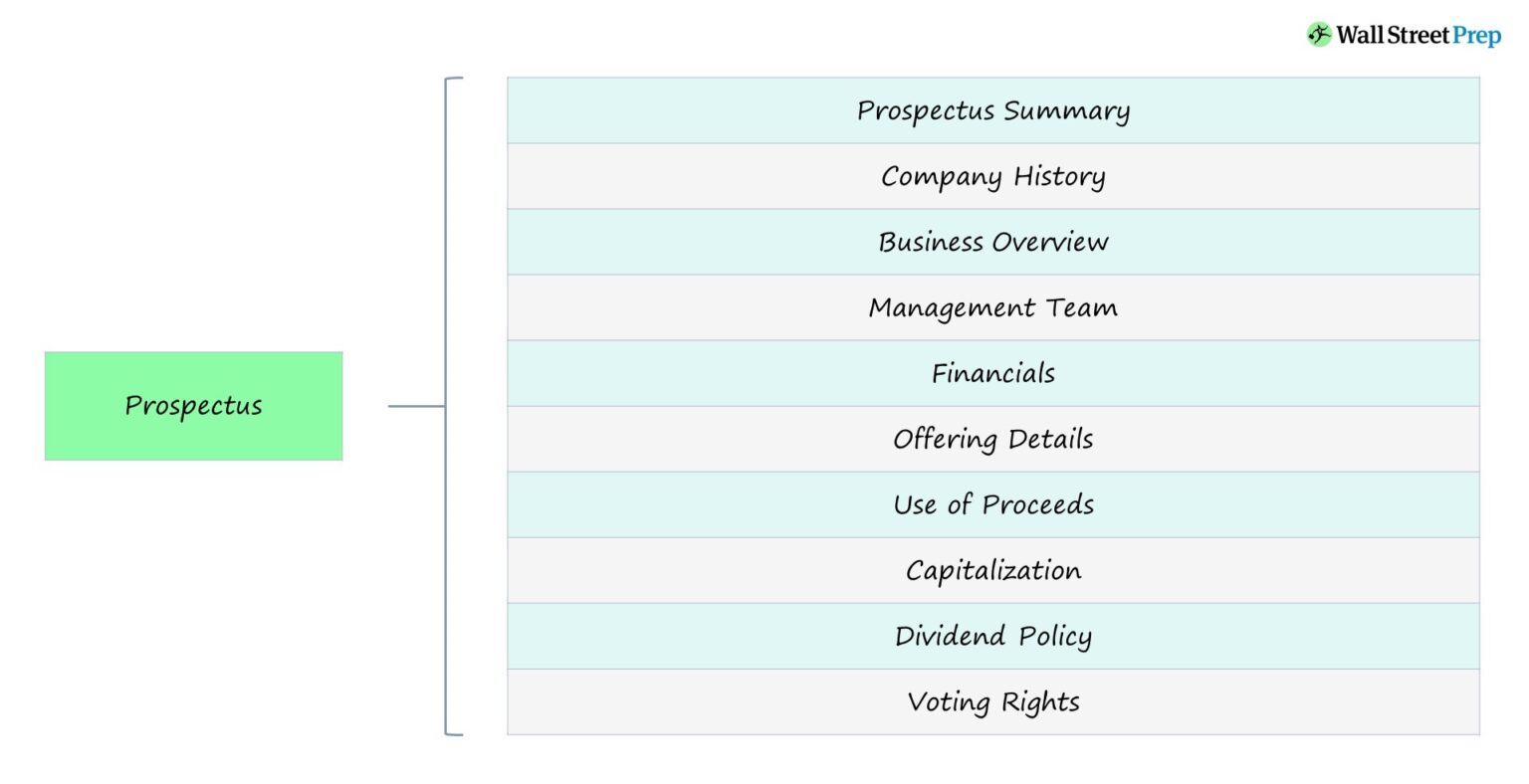Click the Offering Details row
The width and height of the screenshot is (1529, 784).
(993, 439)
